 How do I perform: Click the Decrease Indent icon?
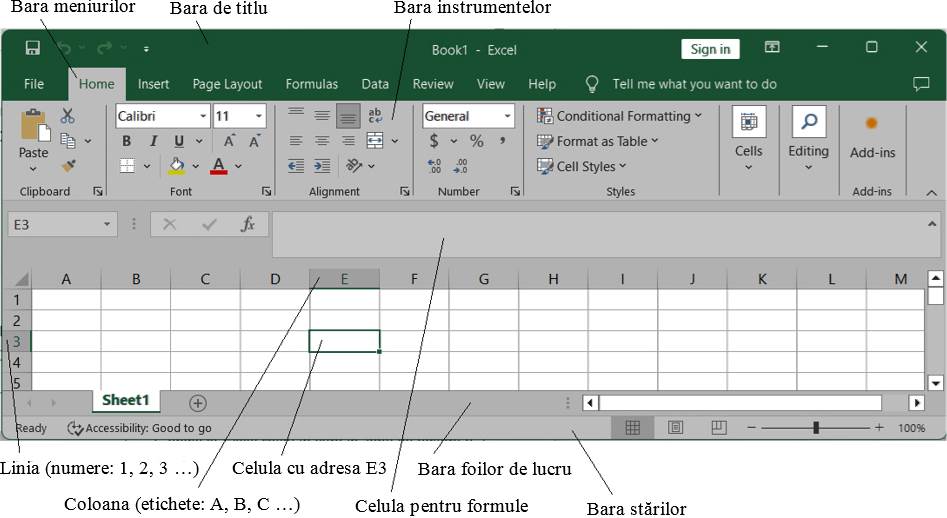point(296,166)
